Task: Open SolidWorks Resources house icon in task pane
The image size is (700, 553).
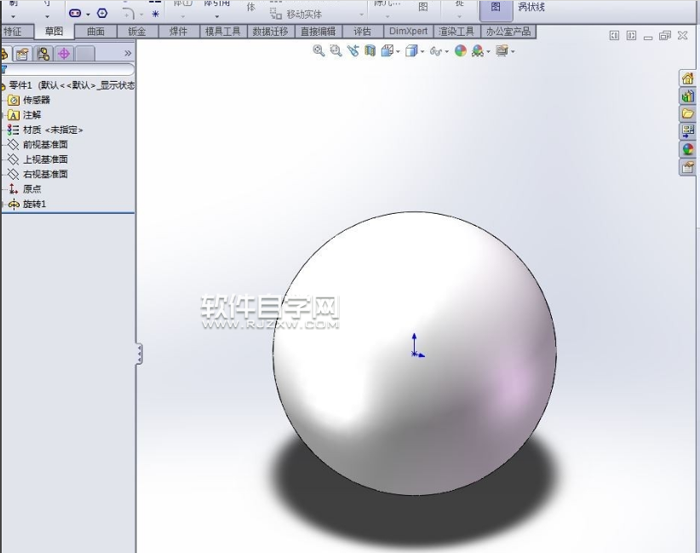Action: pos(688,79)
